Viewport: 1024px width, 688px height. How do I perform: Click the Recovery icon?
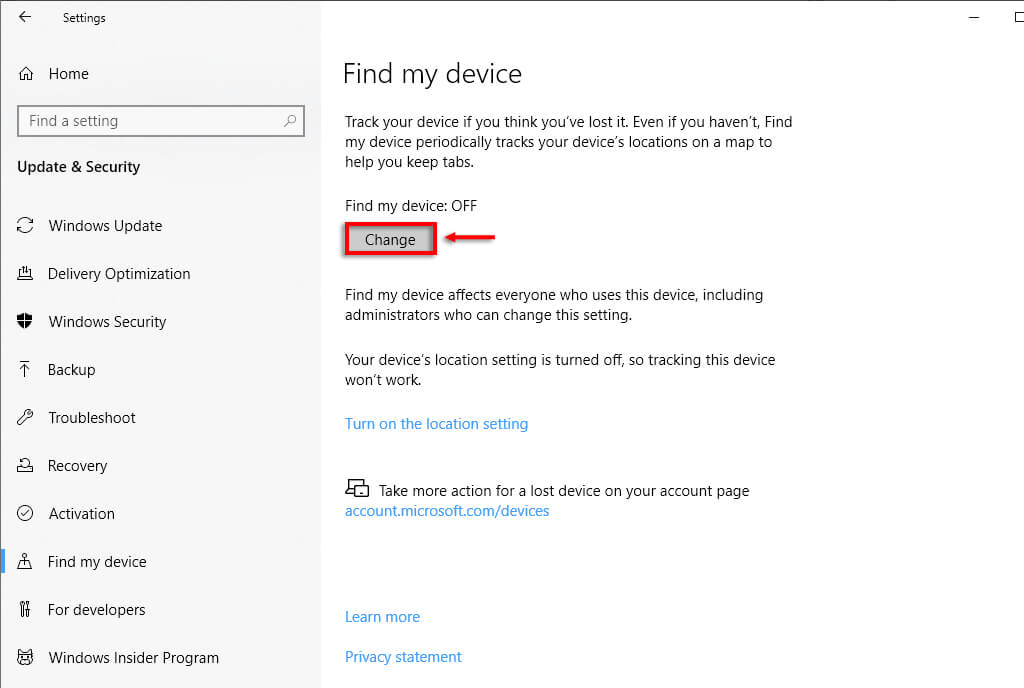pyautogui.click(x=26, y=466)
